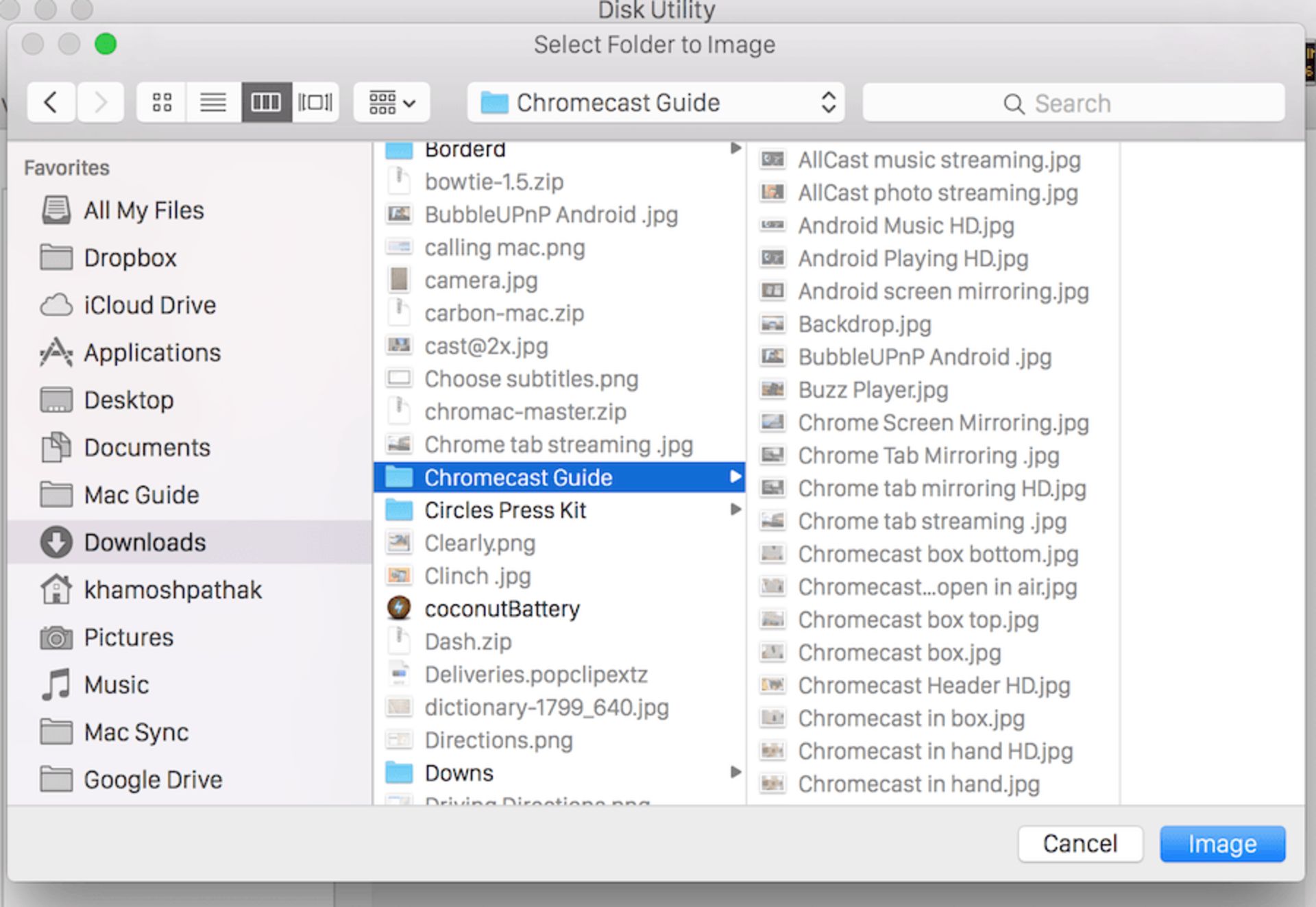Select Directions.png file
This screenshot has width=1316, height=907.
pos(559,740)
